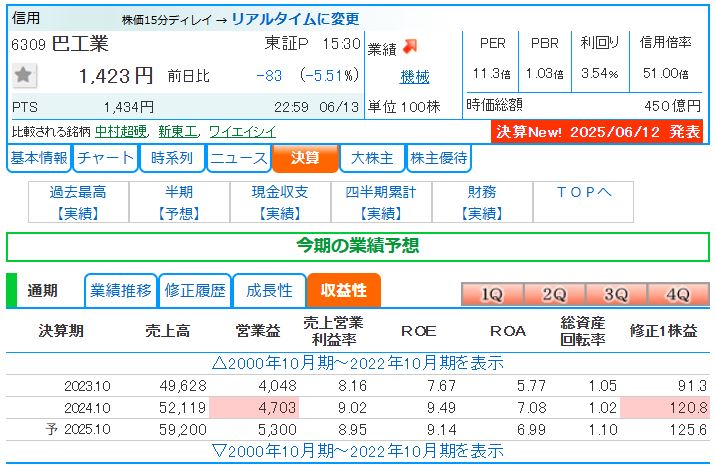Click the 信用 label at top

point(26,18)
